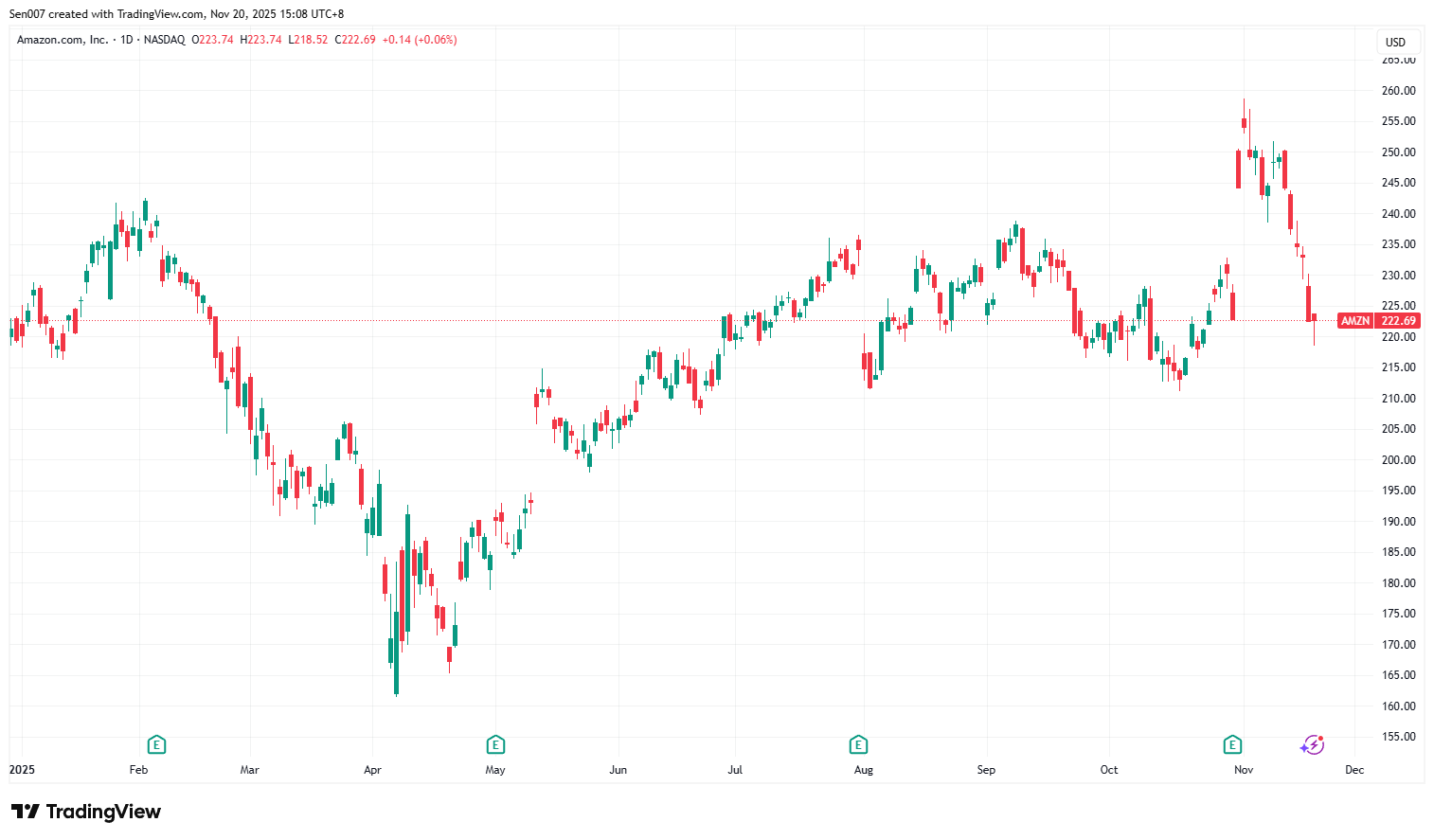The height and width of the screenshot is (840, 1434).
Task: Click the TradingView logo at bottom left
Action: pos(86,812)
